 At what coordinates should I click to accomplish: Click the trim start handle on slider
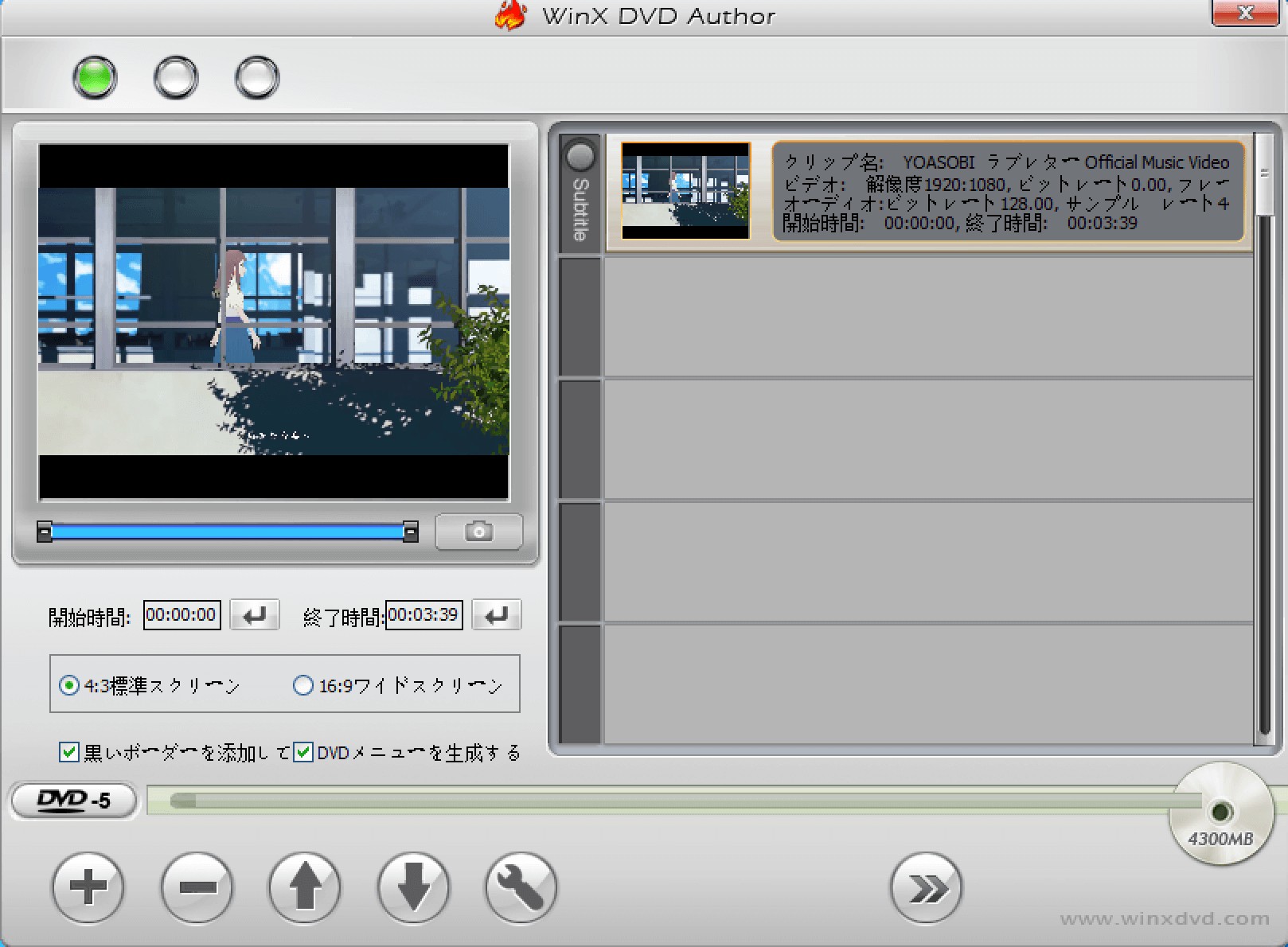[x=45, y=532]
